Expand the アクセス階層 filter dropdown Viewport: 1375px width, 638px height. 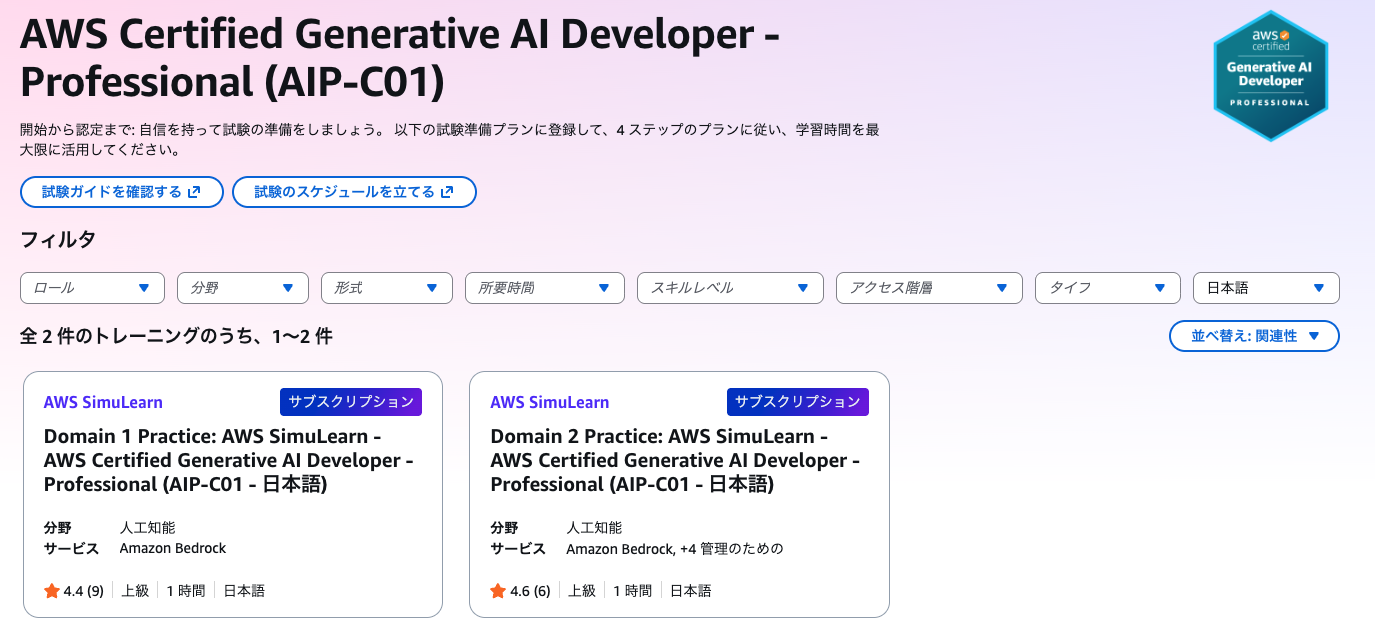[929, 288]
